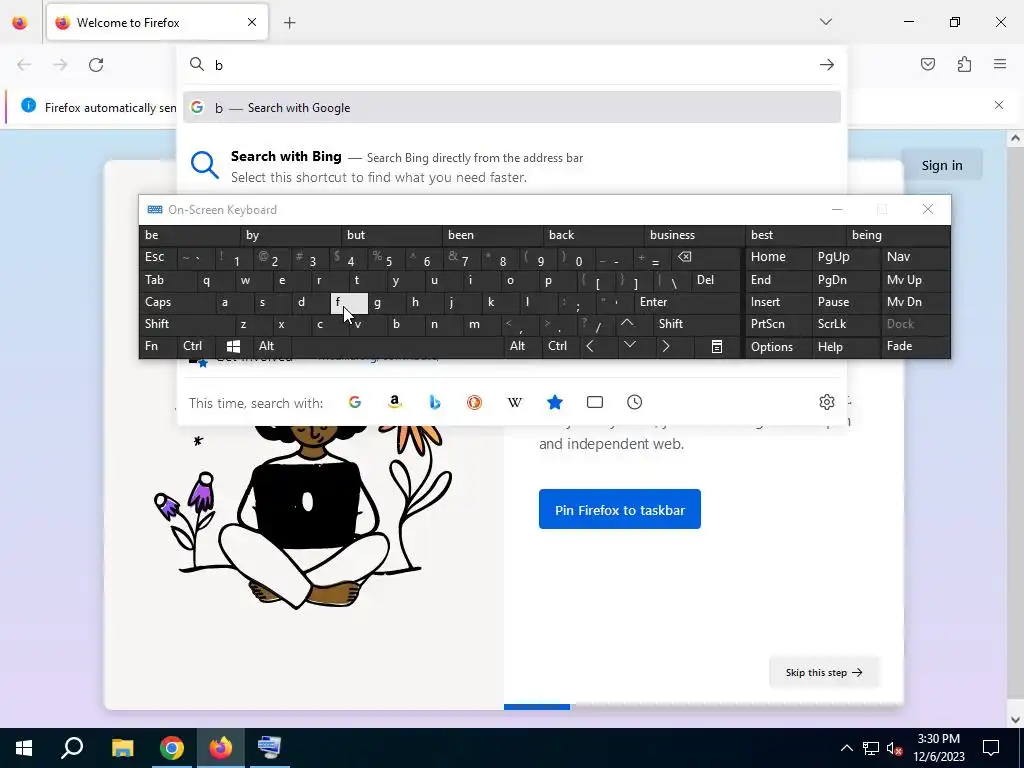This screenshot has height=768, width=1024.
Task: Open a new tab with plus button
Action: (x=289, y=23)
